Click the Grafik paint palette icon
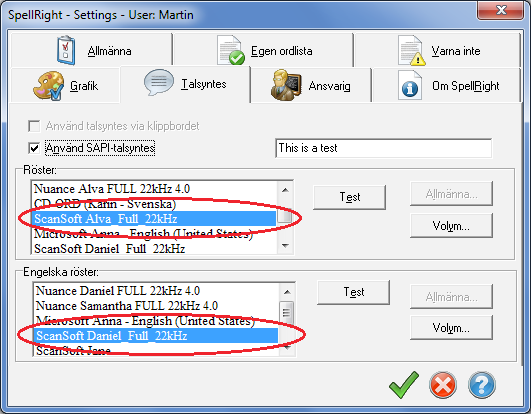 (48, 85)
